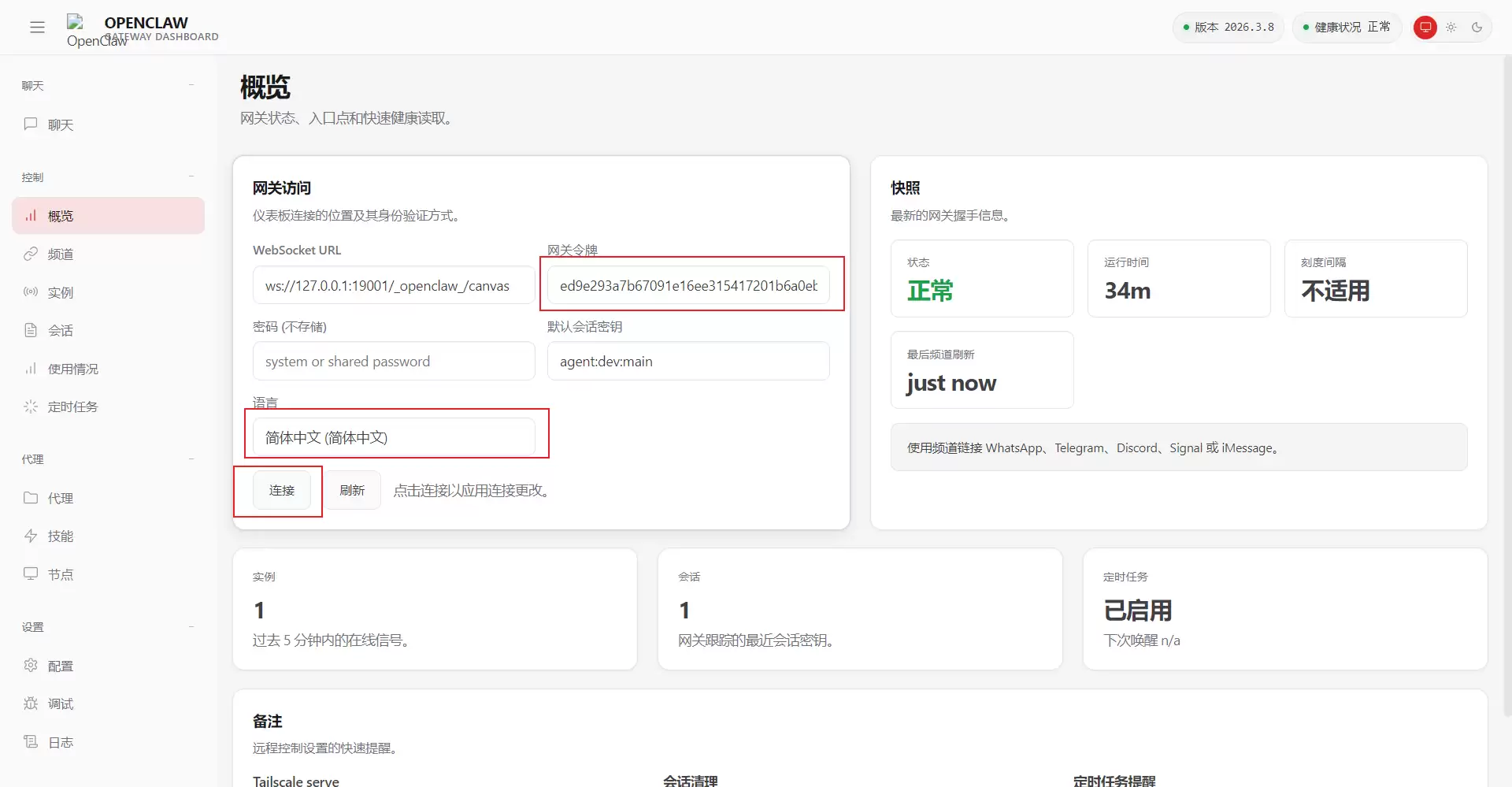Click the 网关令牌 gateway token field
The height and width of the screenshot is (787, 1512).
click(687, 285)
